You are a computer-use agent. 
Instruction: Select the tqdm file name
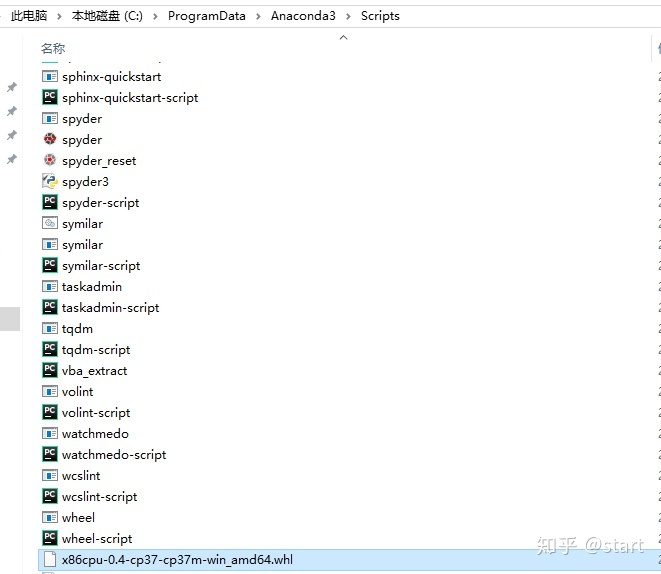(77, 329)
